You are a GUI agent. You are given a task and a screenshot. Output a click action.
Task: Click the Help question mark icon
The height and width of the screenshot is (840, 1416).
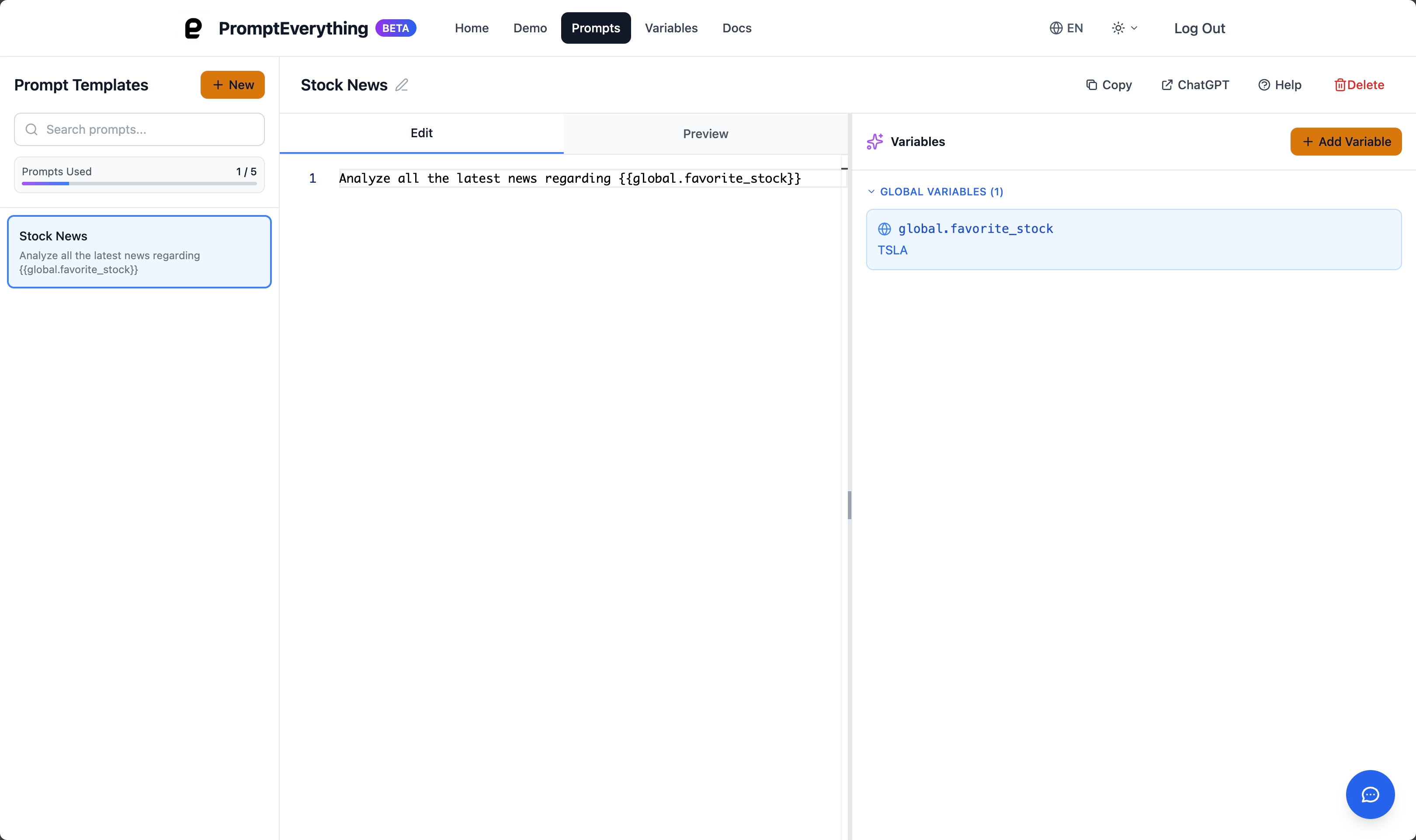click(x=1264, y=85)
